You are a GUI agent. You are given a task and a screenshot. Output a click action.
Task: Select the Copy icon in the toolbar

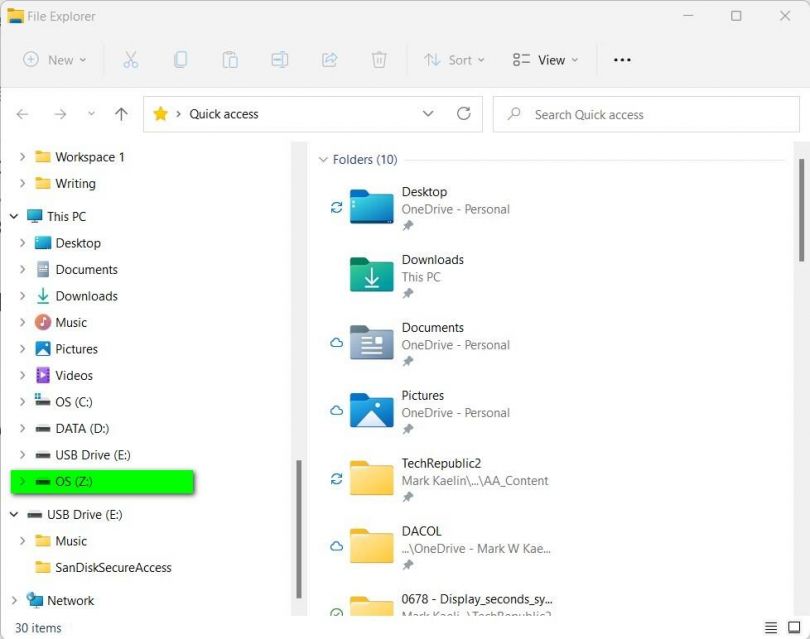180,59
